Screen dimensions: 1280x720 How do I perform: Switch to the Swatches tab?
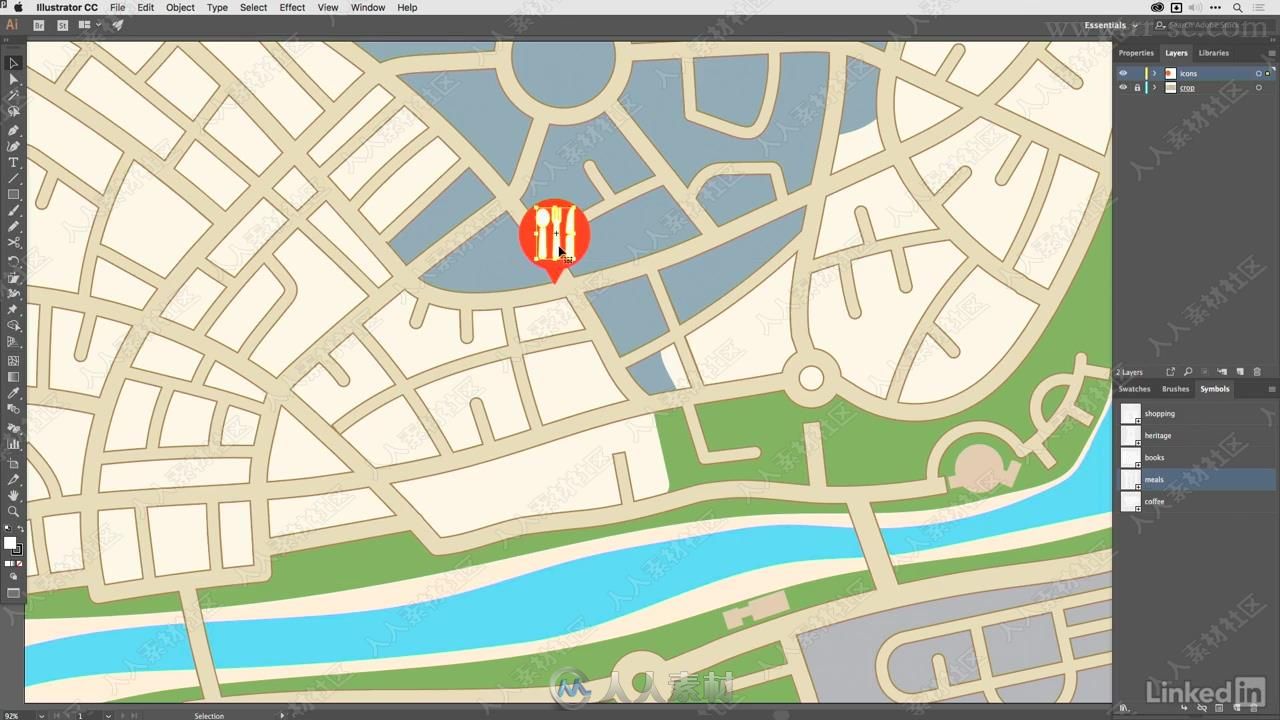pos(1134,389)
